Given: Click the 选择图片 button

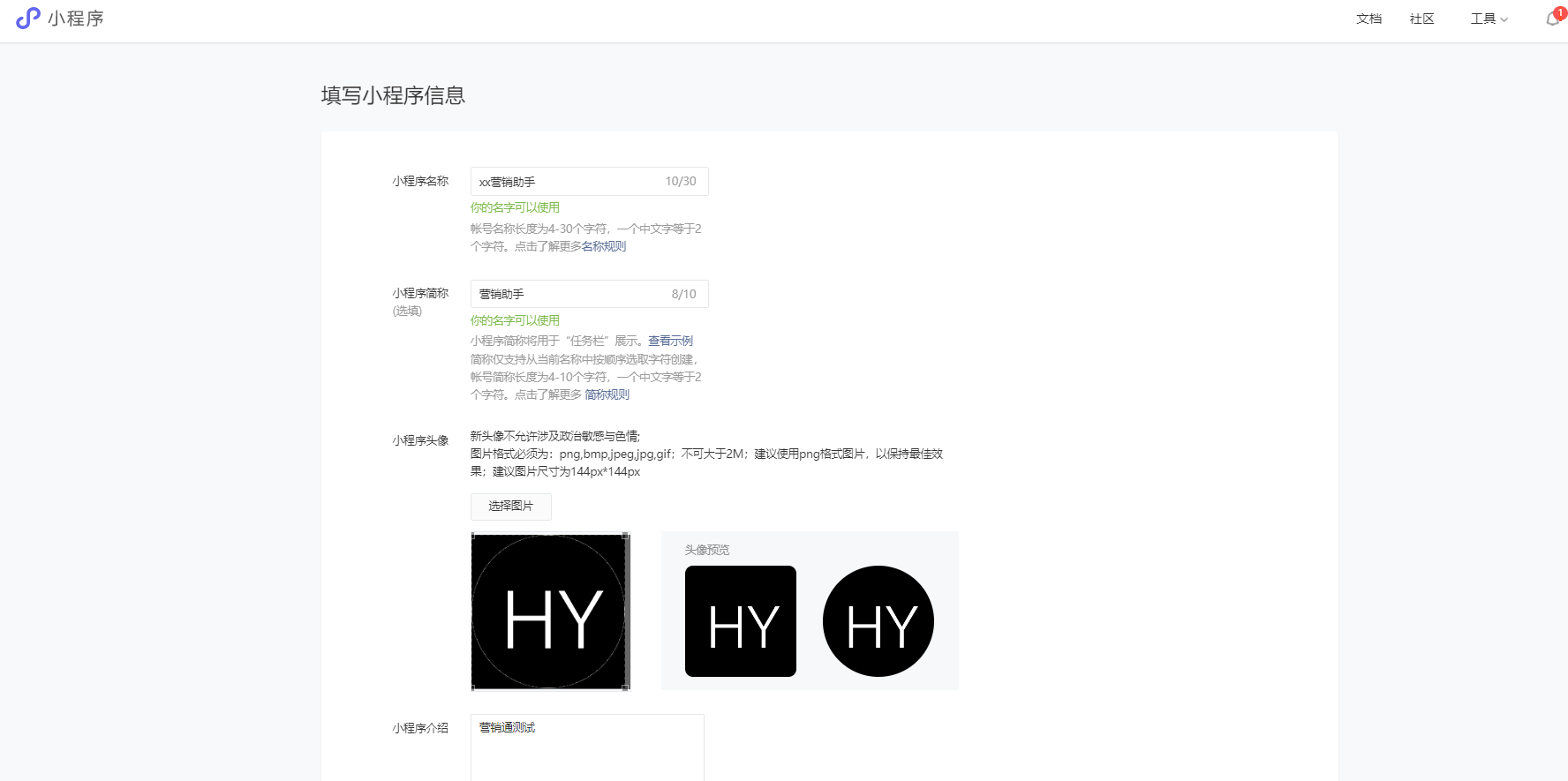Looking at the screenshot, I should (511, 507).
